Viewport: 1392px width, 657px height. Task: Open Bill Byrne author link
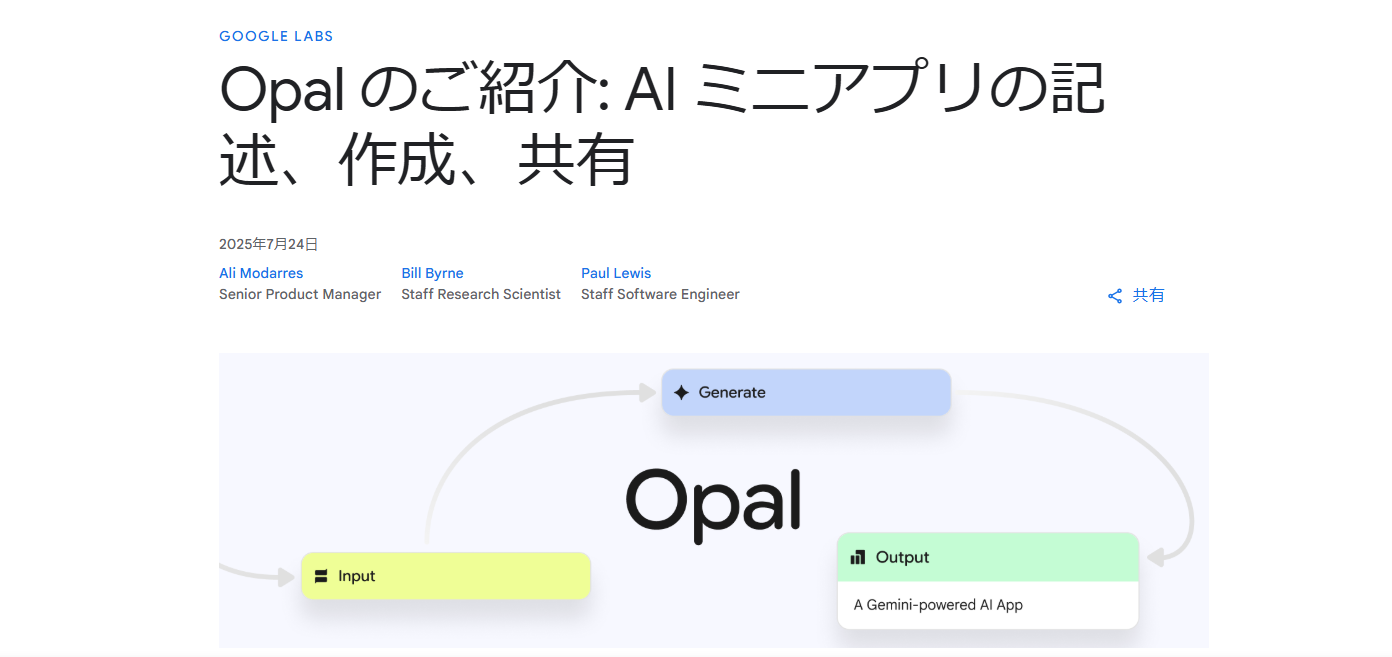click(x=432, y=273)
